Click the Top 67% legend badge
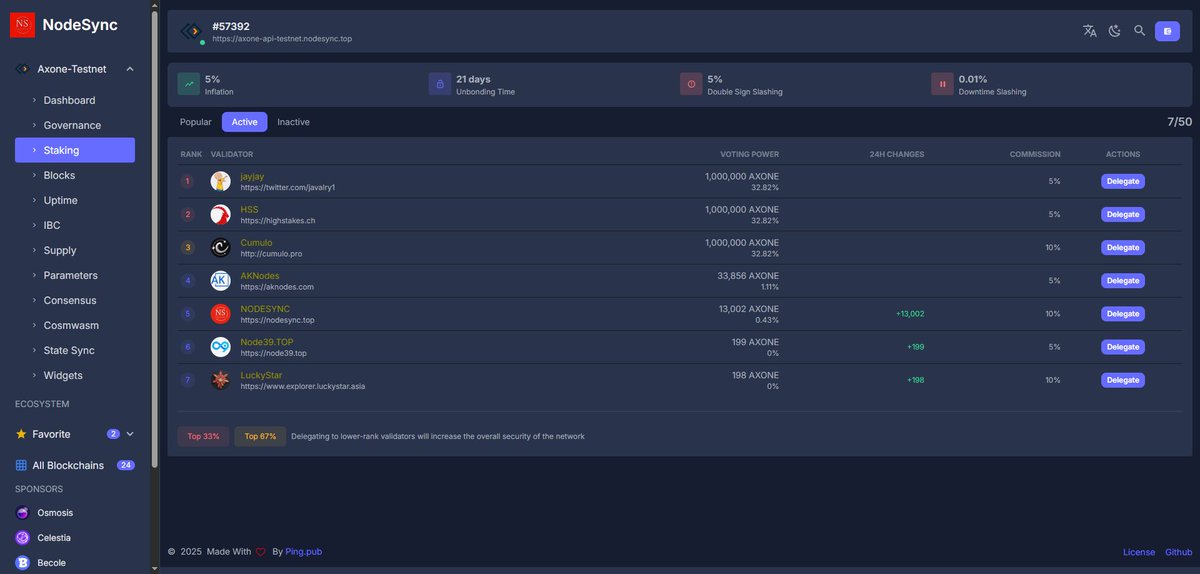 (x=260, y=436)
